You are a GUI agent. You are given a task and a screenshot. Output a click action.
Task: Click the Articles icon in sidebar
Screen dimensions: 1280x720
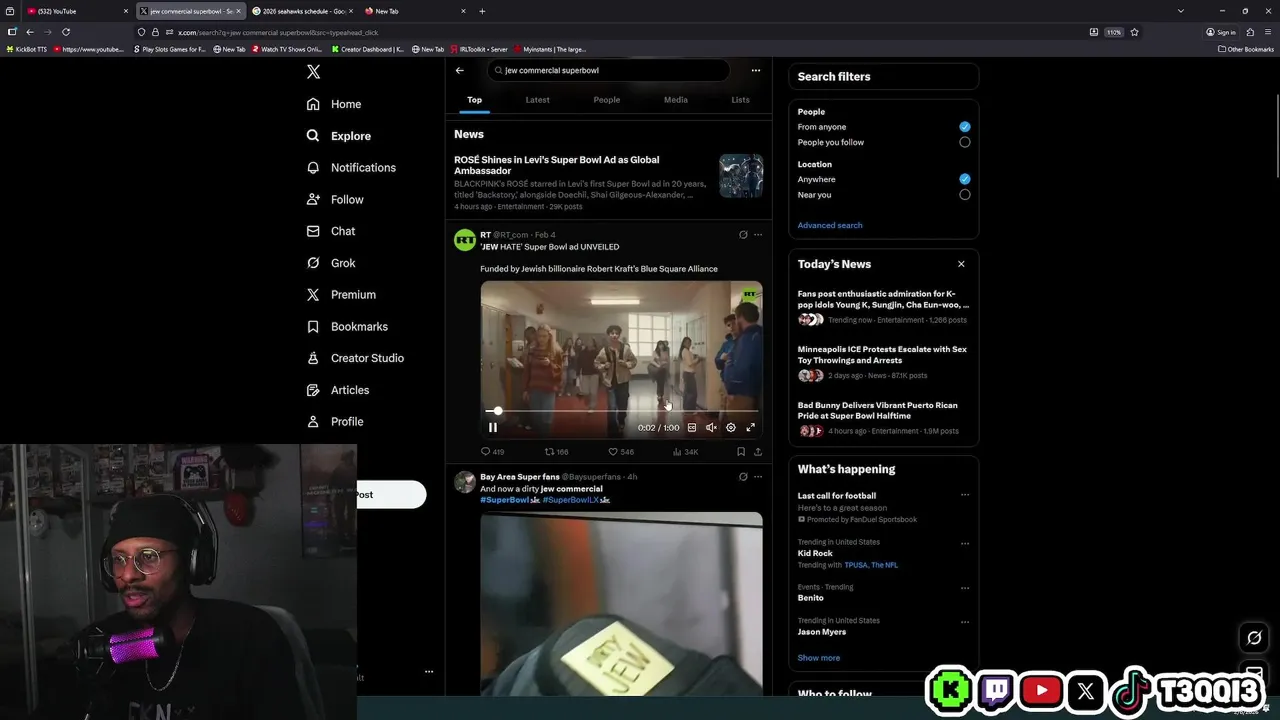(x=313, y=390)
